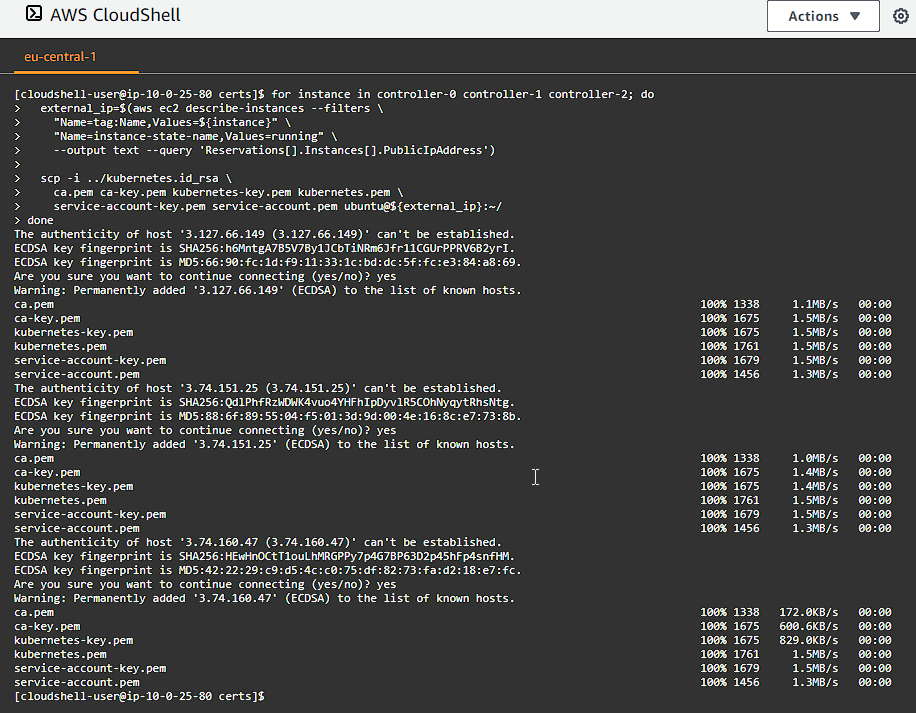Click the Actions dropdown arrow
The height and width of the screenshot is (713, 916).
click(x=853, y=16)
